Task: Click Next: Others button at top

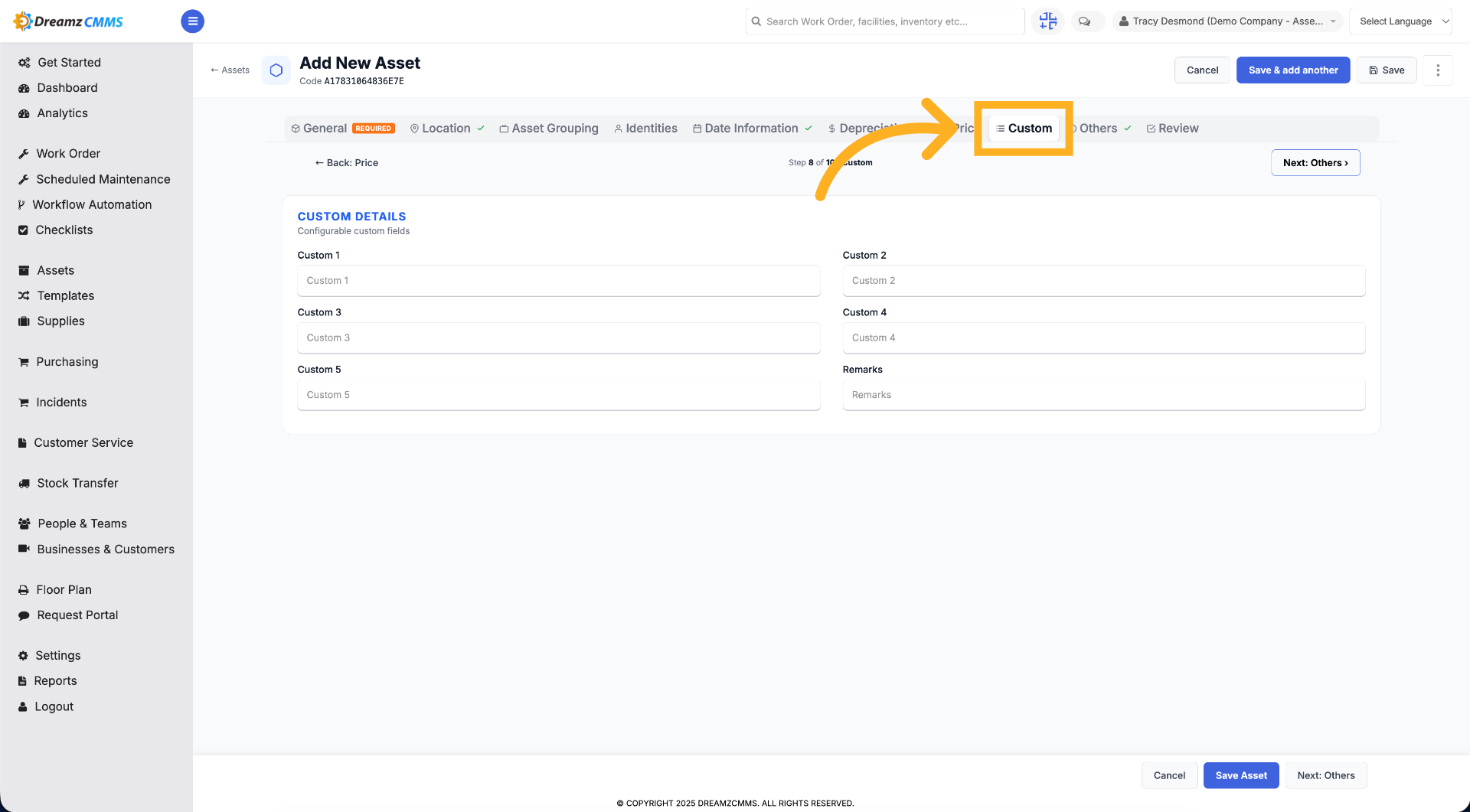Action: (1315, 162)
